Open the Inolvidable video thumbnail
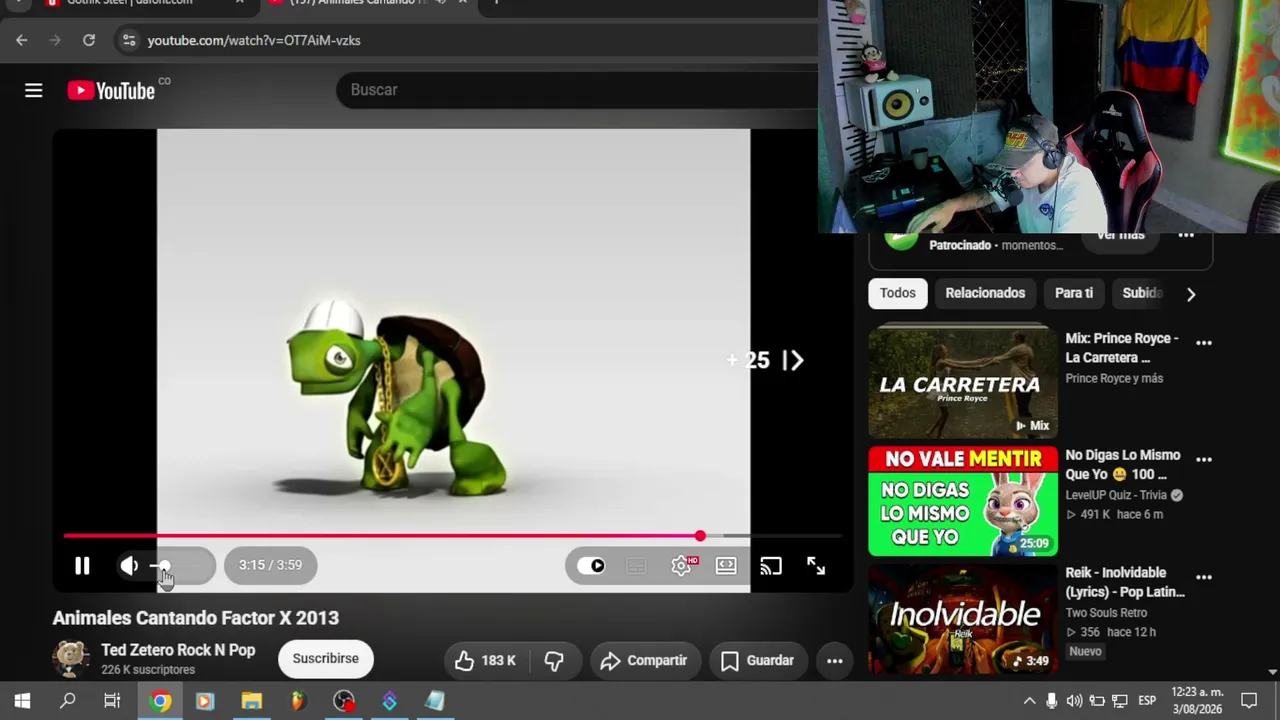 tap(963, 620)
